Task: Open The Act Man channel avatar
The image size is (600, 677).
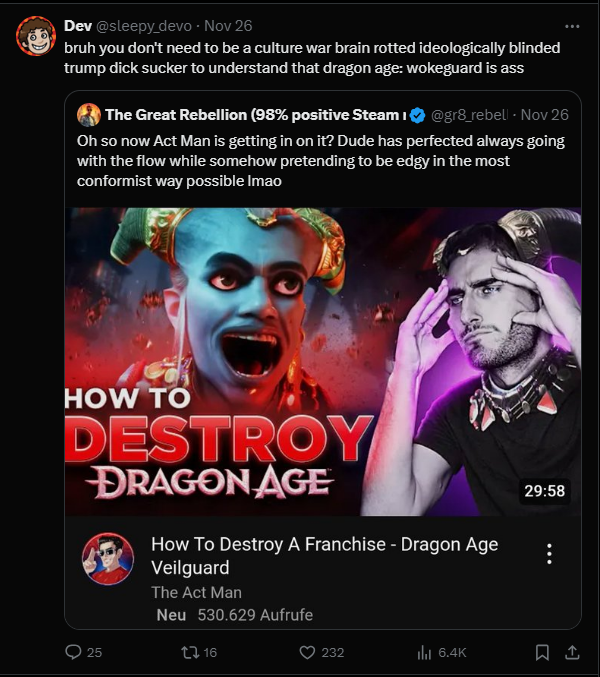Action: [108, 559]
